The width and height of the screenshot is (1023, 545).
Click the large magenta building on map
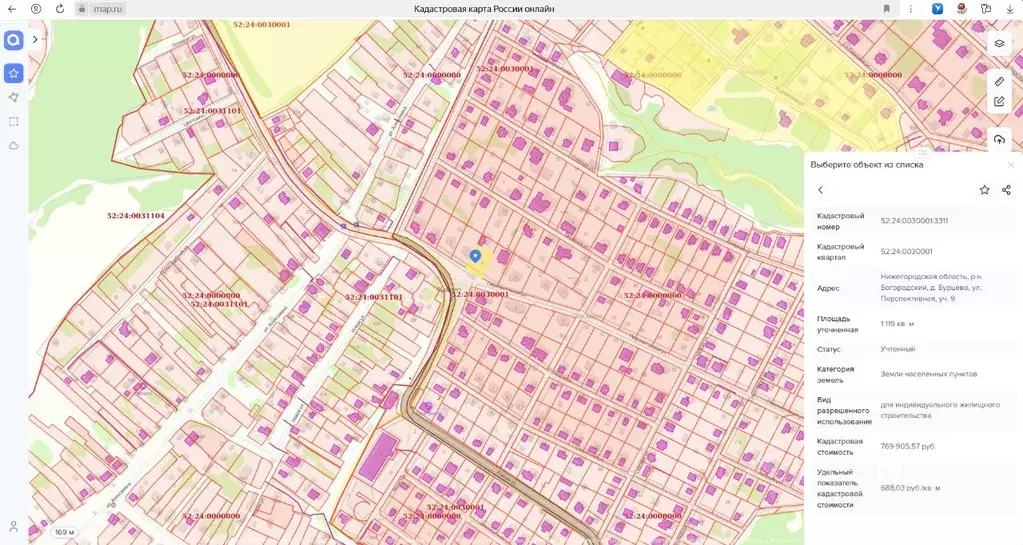pyautogui.click(x=378, y=456)
